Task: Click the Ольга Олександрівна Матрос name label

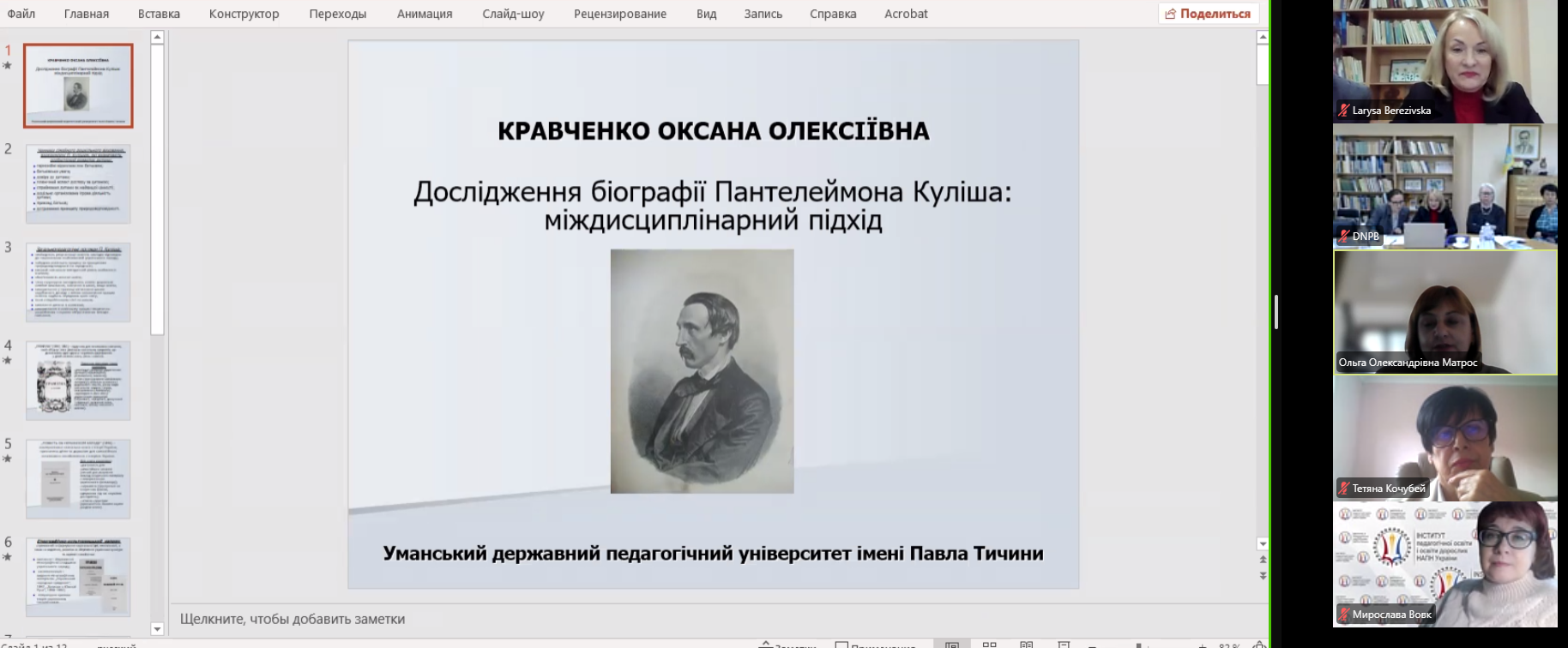Action: [x=1408, y=363]
